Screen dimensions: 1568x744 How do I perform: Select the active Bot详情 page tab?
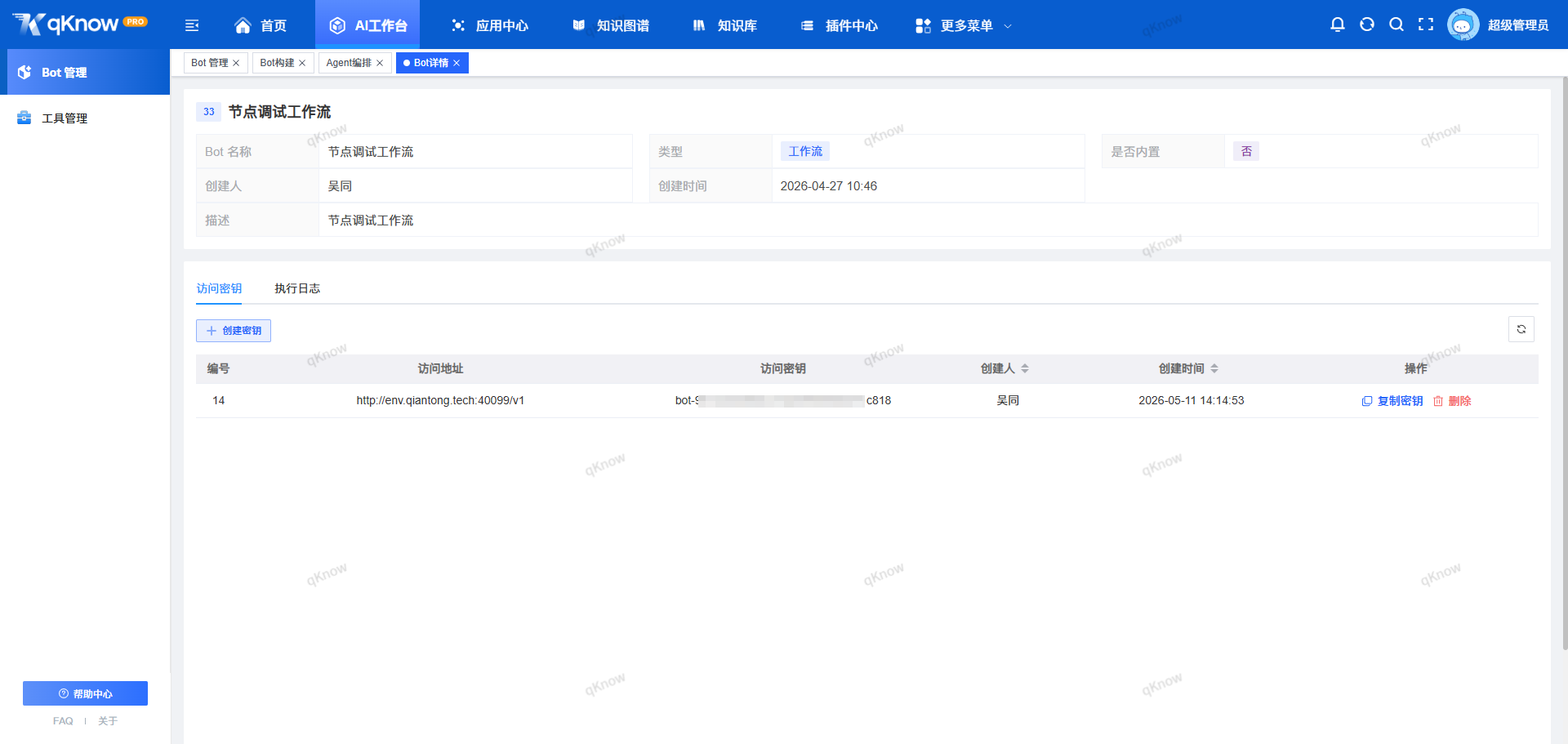tap(431, 63)
